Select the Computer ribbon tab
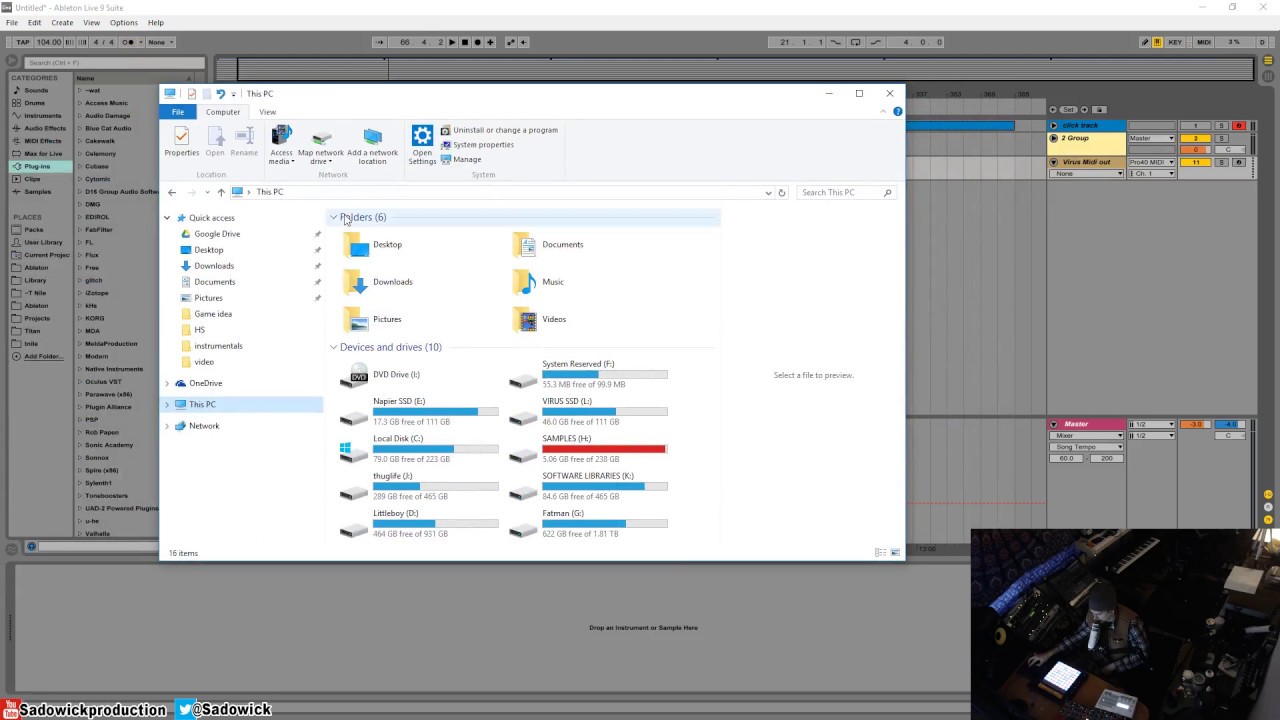The height and width of the screenshot is (720, 1280). tap(223, 112)
